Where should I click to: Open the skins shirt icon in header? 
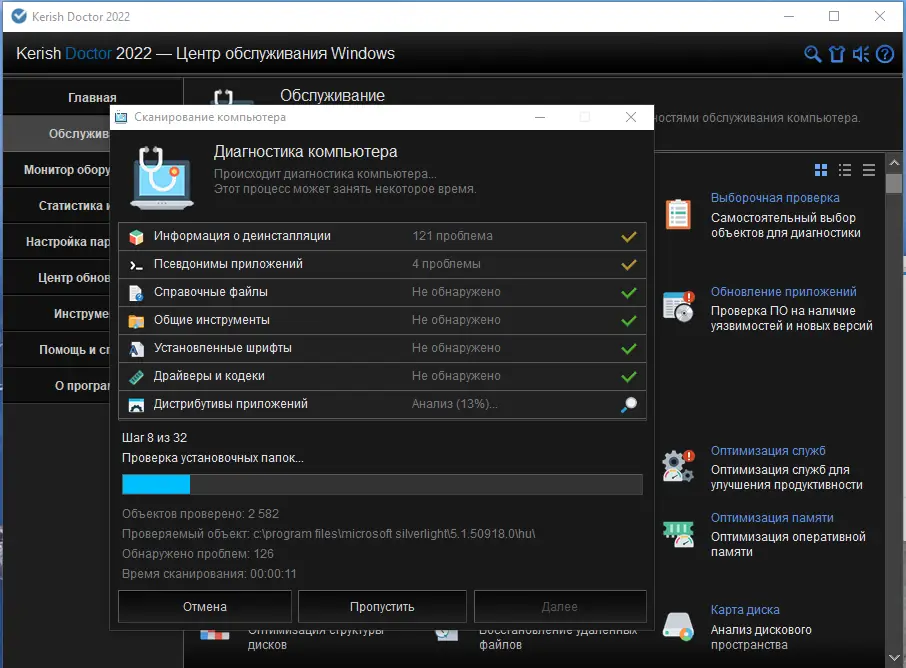(837, 54)
